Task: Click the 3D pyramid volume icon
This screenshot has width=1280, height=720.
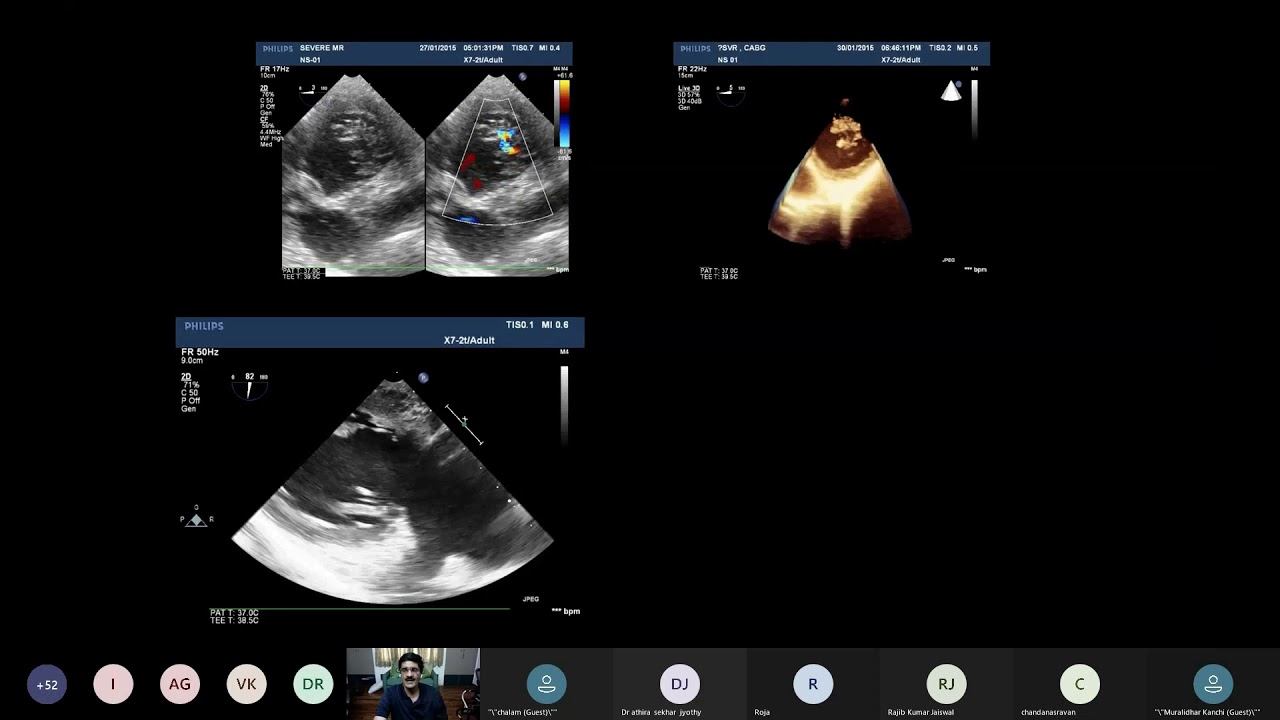Action: (x=951, y=91)
